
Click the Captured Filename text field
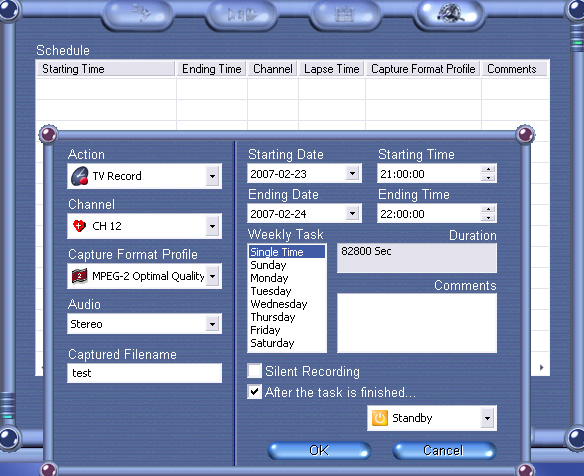(x=145, y=373)
